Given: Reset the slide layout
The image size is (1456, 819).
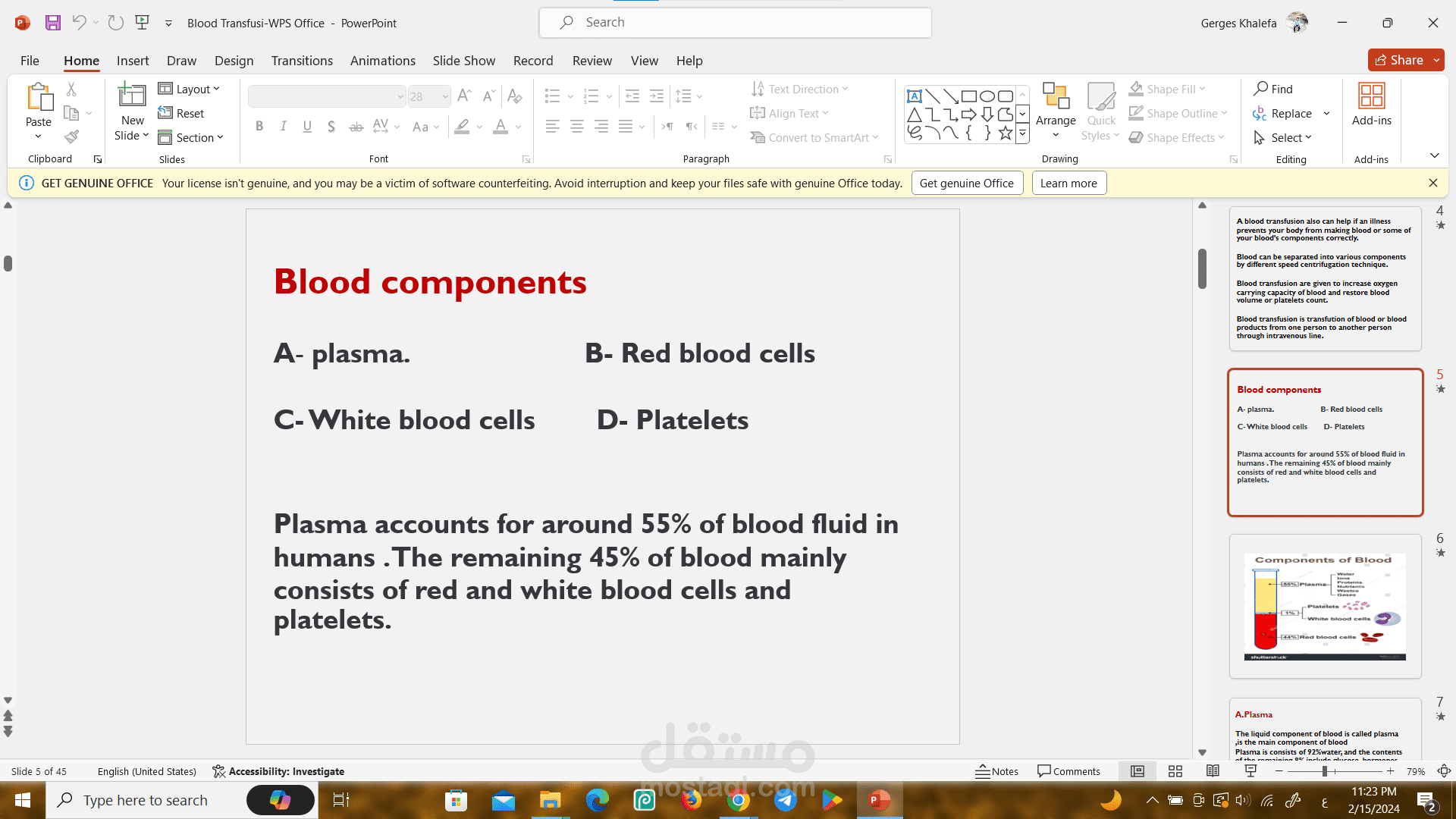Looking at the screenshot, I should click(x=181, y=113).
